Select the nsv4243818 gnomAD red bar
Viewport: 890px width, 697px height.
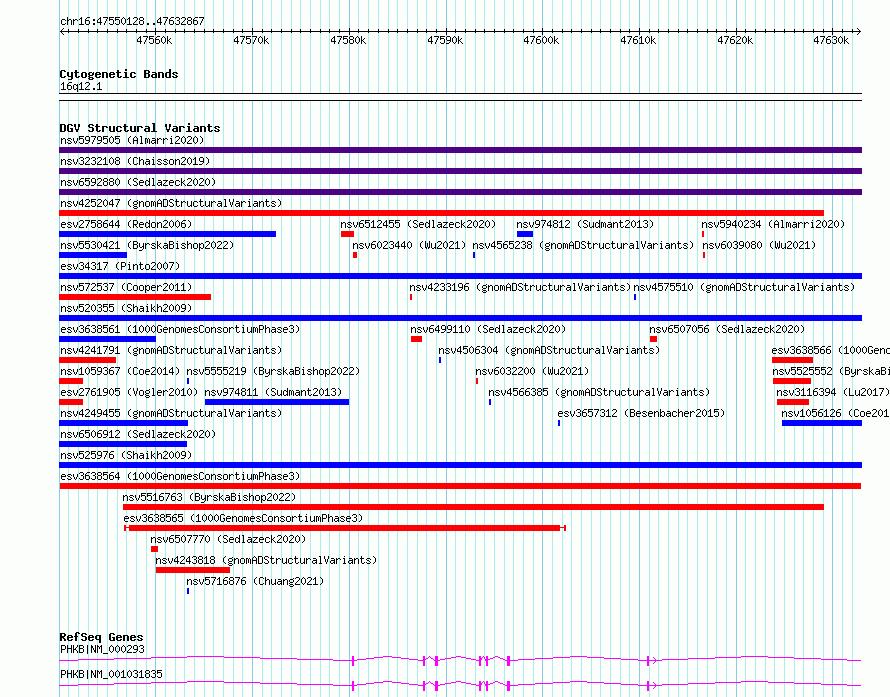point(193,570)
